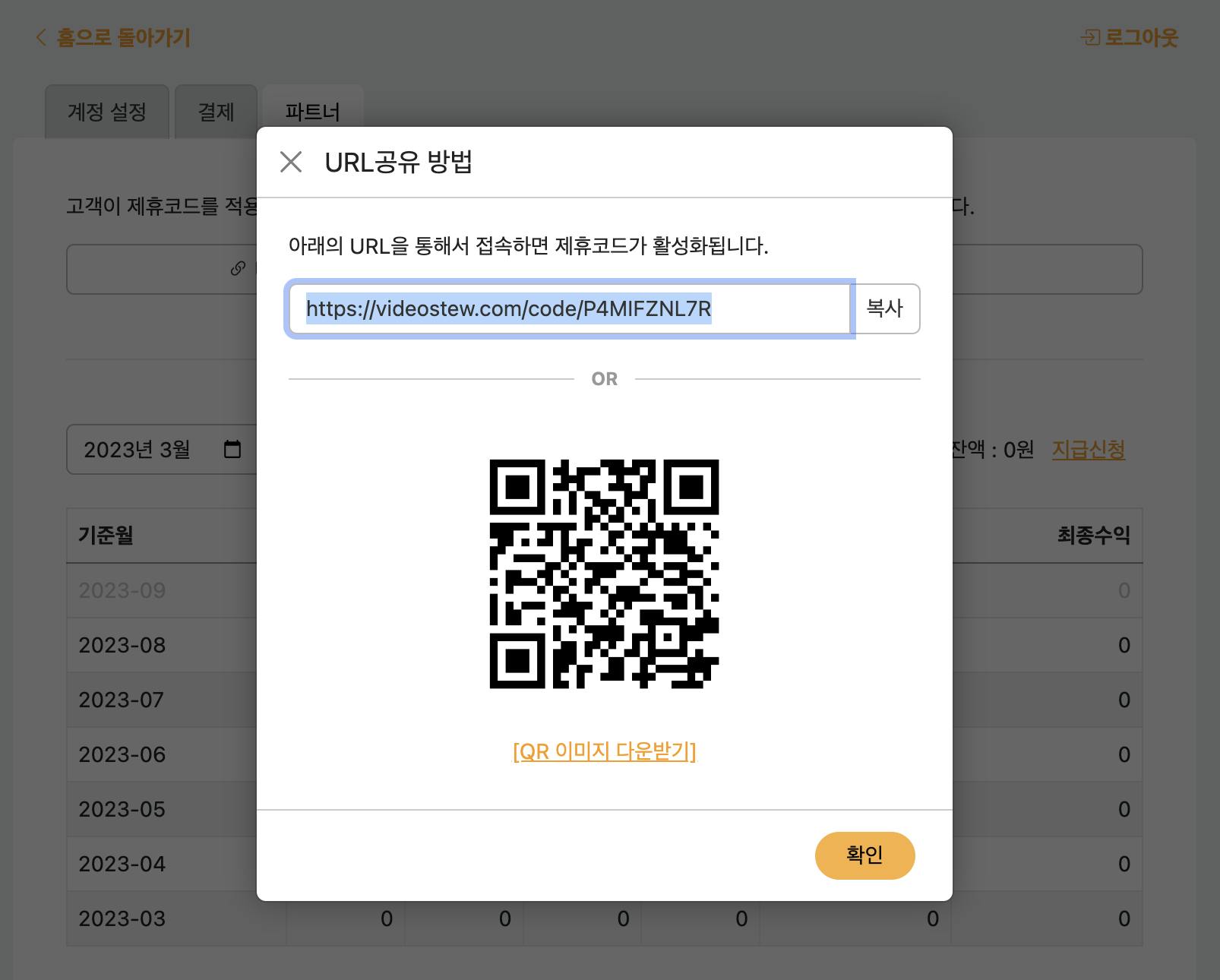Go back via 홈으로 돌아가기 link

pos(123,37)
